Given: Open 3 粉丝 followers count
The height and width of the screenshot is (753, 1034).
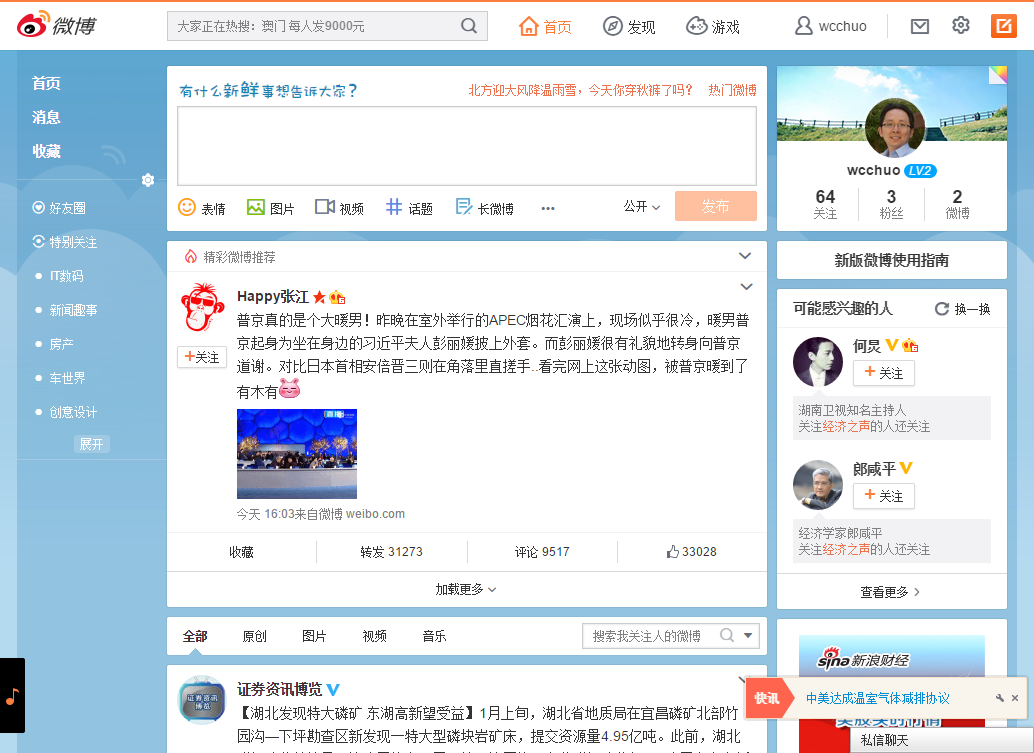Looking at the screenshot, I should [892, 204].
